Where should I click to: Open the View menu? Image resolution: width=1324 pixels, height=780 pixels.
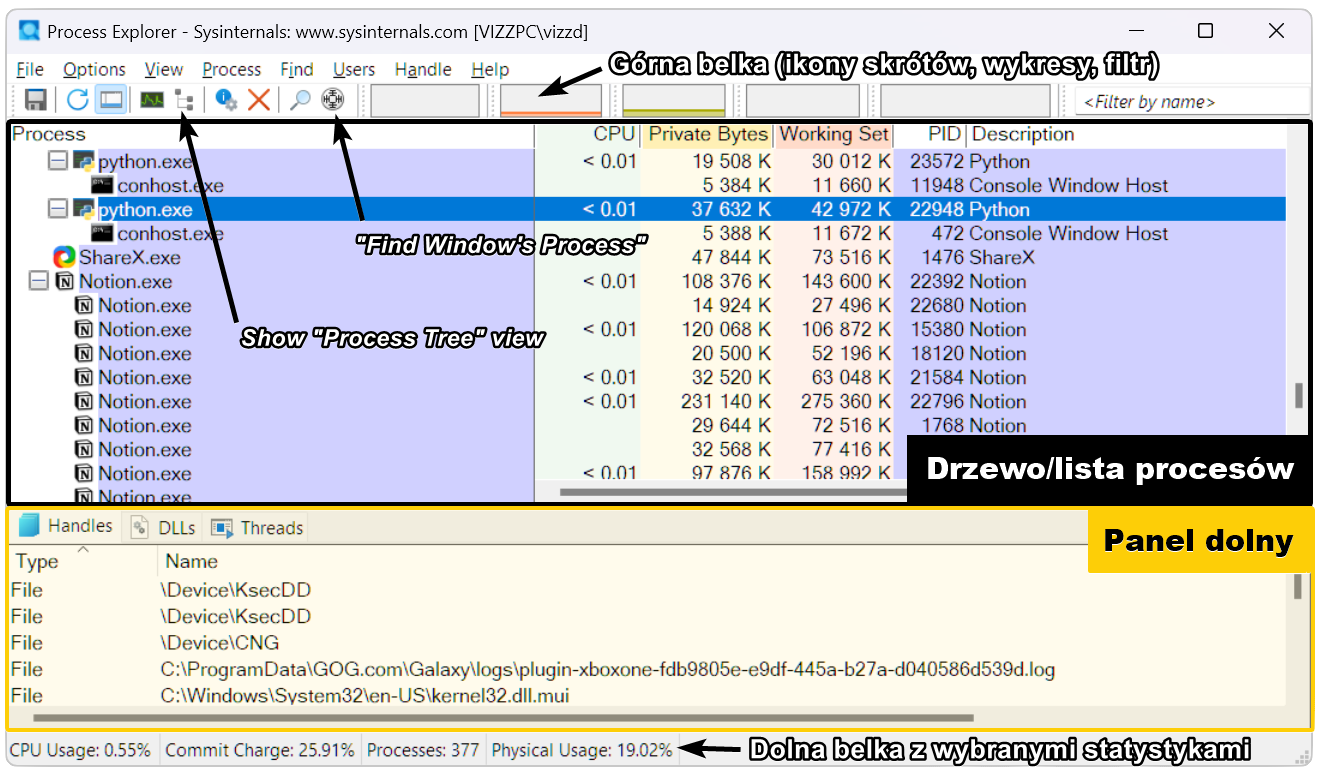[x=163, y=70]
